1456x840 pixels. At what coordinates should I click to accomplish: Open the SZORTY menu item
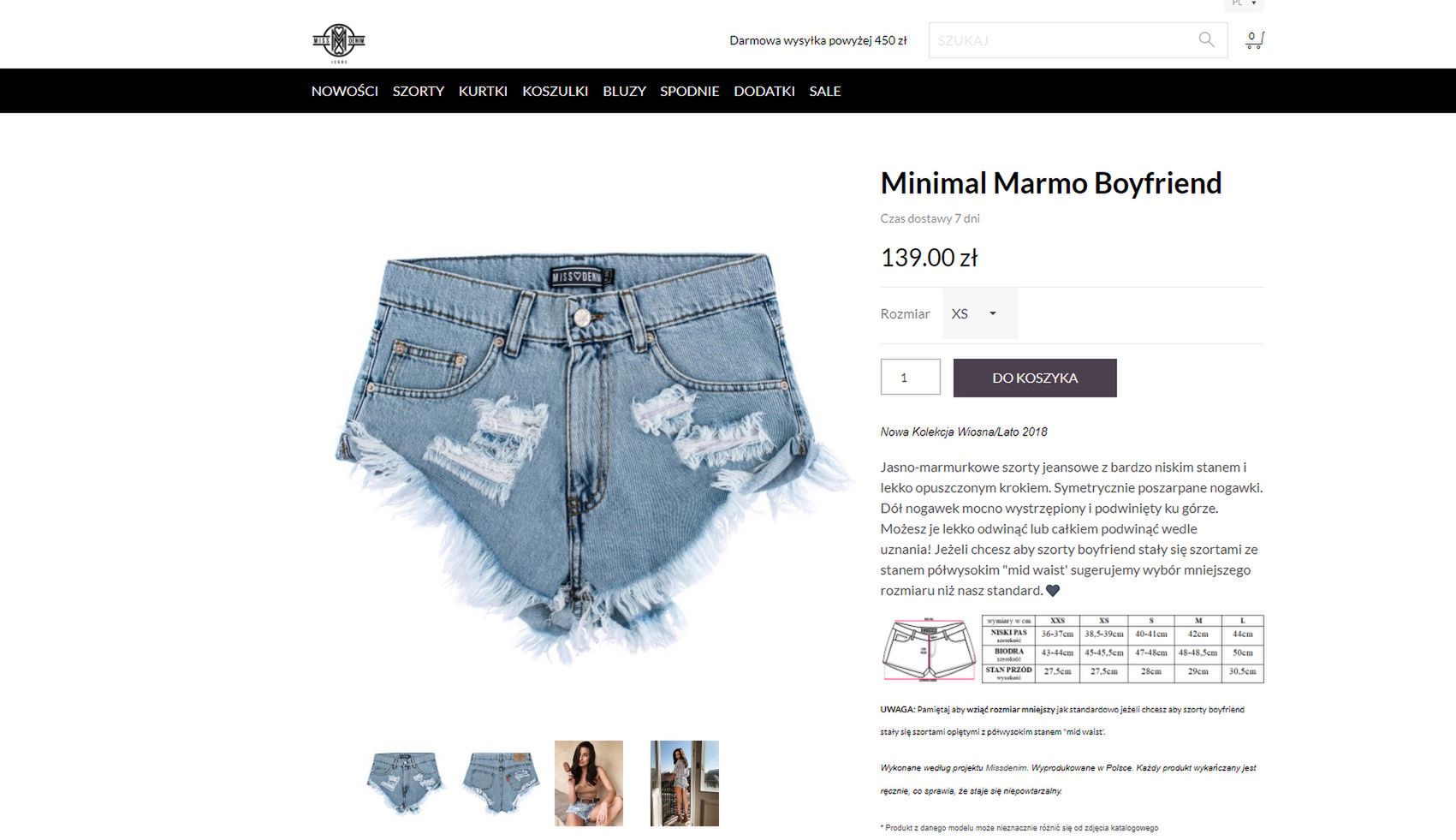(x=418, y=91)
